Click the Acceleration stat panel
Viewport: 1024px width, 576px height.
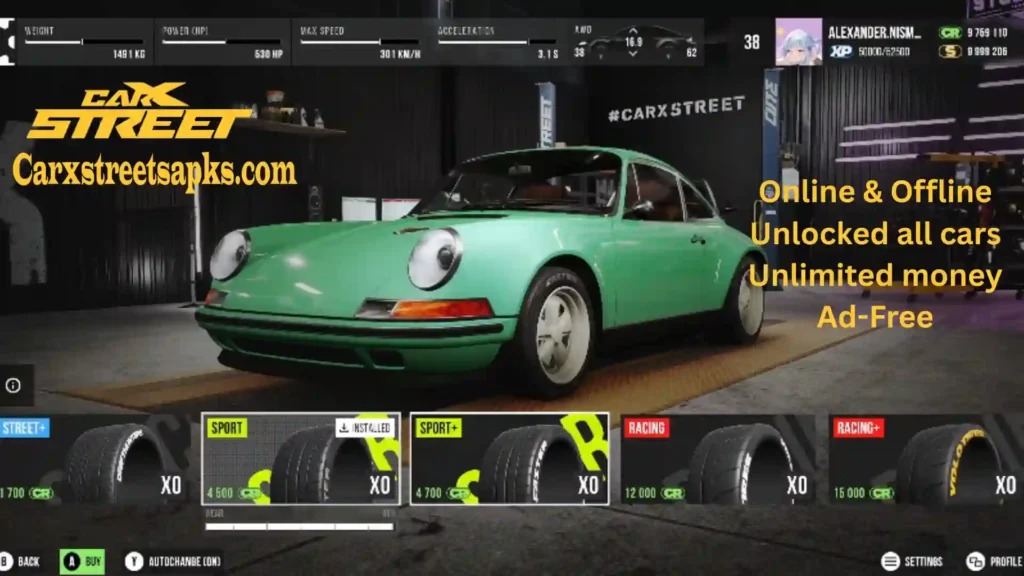tap(498, 42)
